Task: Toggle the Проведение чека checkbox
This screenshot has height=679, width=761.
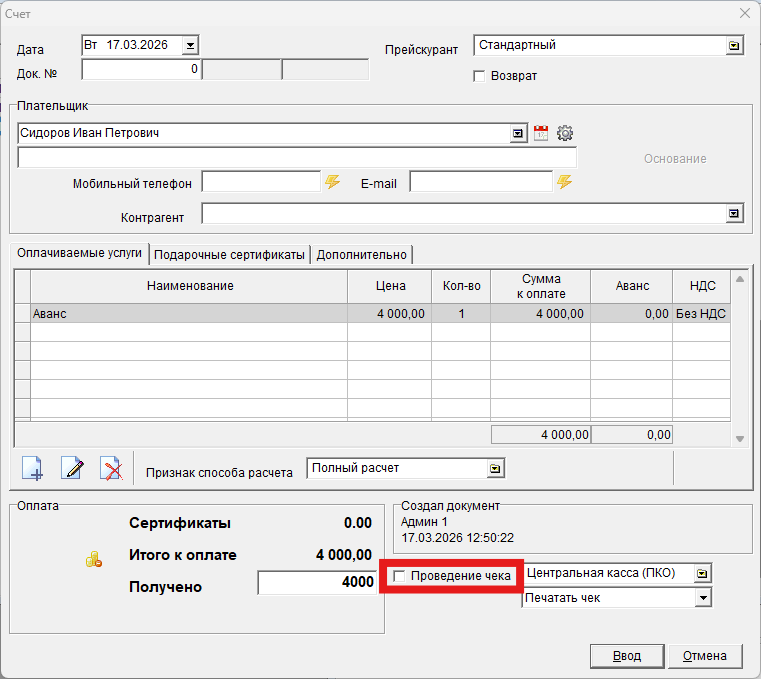Action: [400, 576]
